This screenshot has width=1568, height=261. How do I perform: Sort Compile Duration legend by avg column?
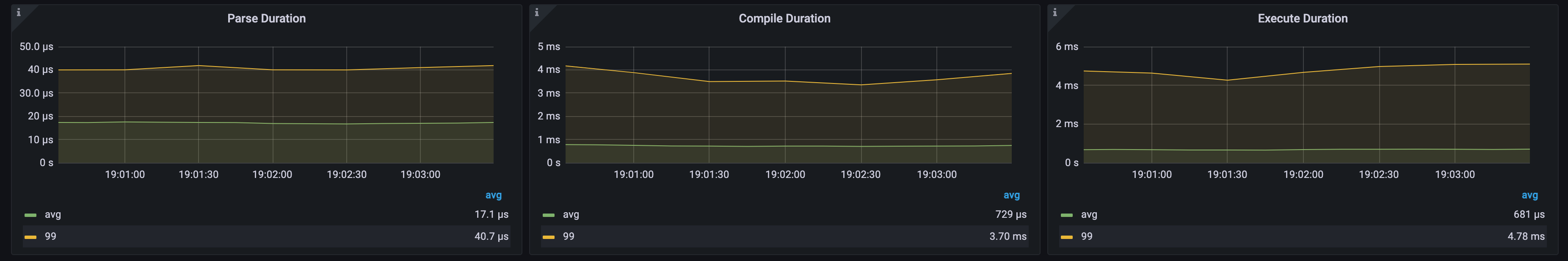[x=1011, y=196]
